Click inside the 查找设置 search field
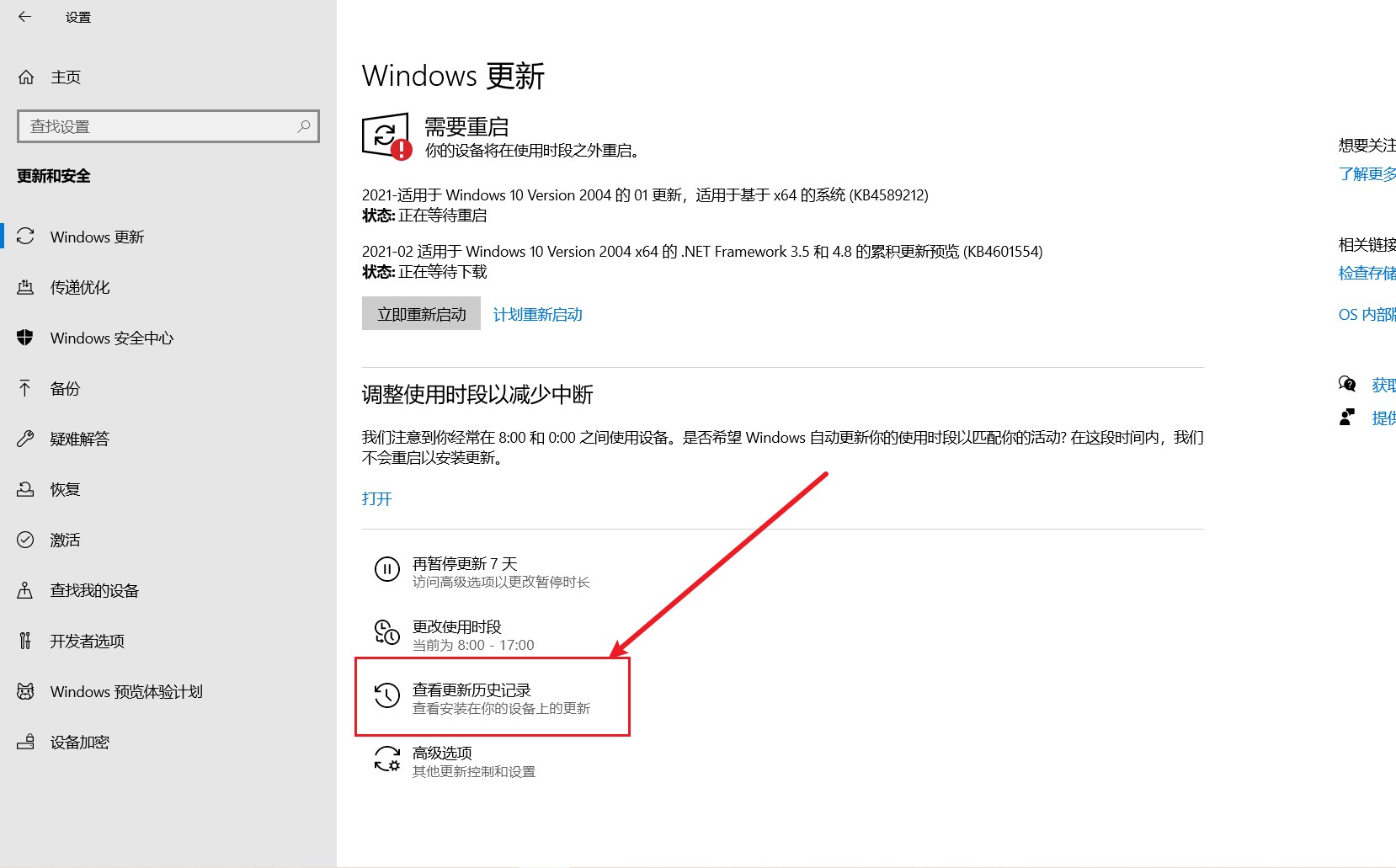 tap(168, 126)
